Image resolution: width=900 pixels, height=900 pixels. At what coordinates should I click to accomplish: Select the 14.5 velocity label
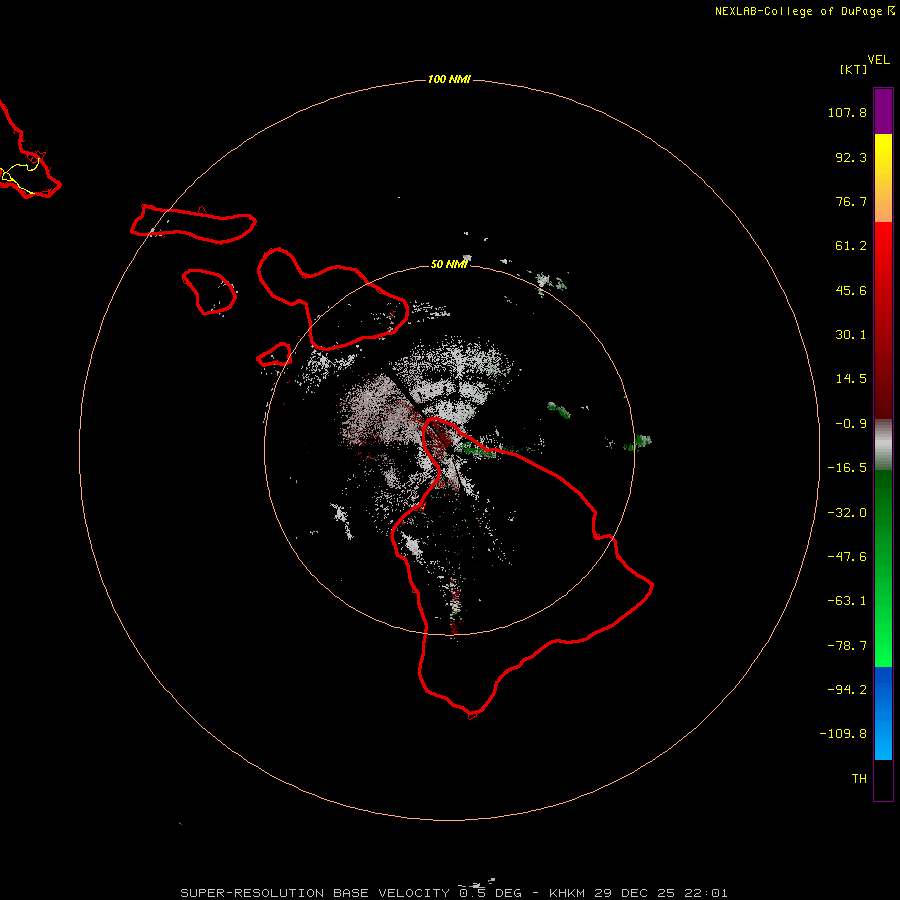[851, 379]
